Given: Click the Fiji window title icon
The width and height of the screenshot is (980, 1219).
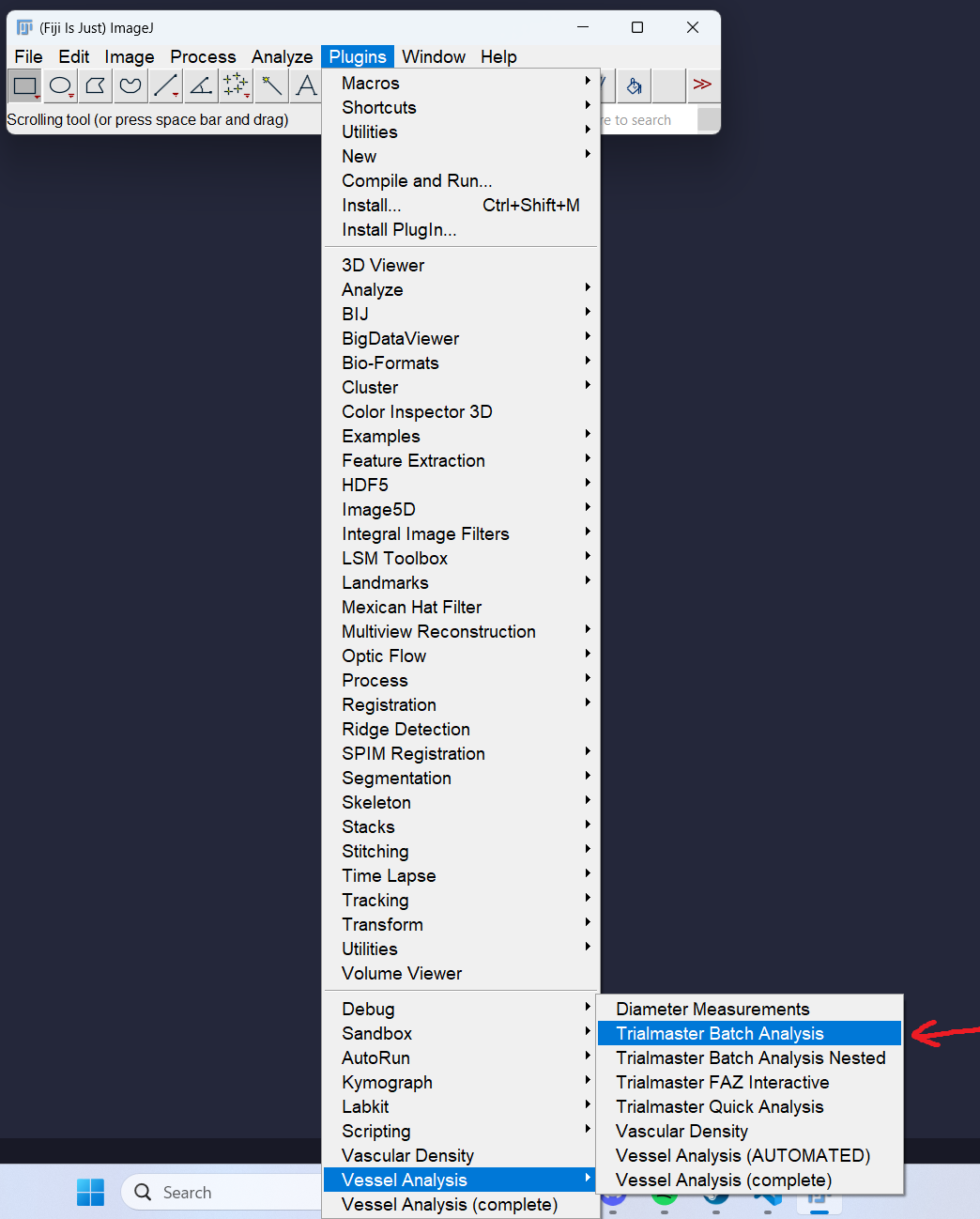Looking at the screenshot, I should [24, 27].
